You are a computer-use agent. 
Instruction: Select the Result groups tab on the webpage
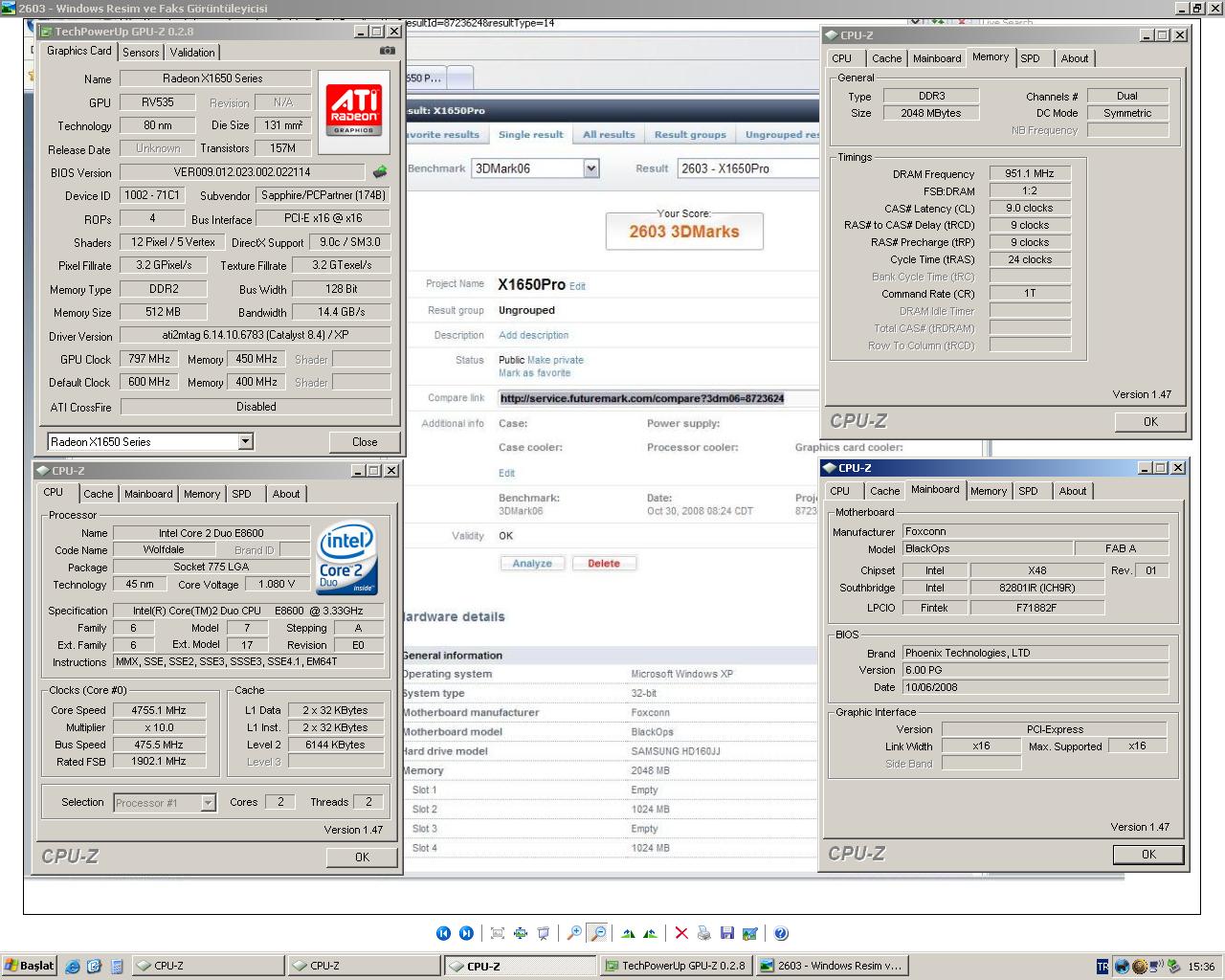point(690,135)
